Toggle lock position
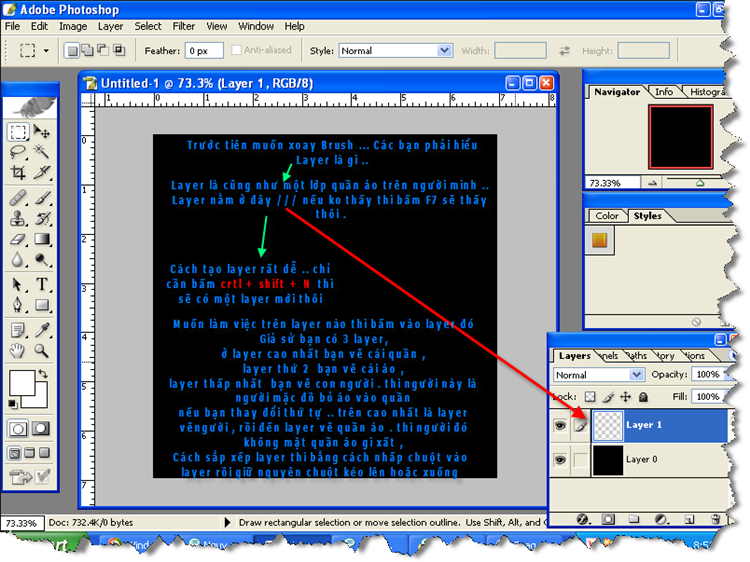750x562 pixels. (x=626, y=397)
